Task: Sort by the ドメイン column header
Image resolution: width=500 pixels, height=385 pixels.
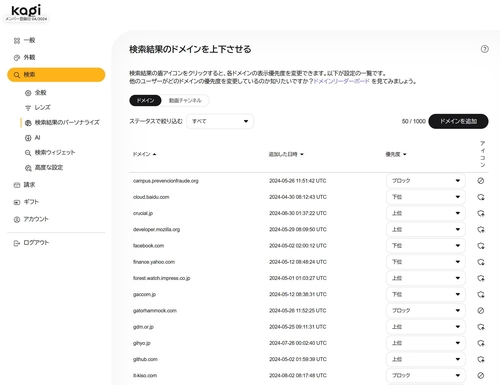Action: pyautogui.click(x=144, y=154)
